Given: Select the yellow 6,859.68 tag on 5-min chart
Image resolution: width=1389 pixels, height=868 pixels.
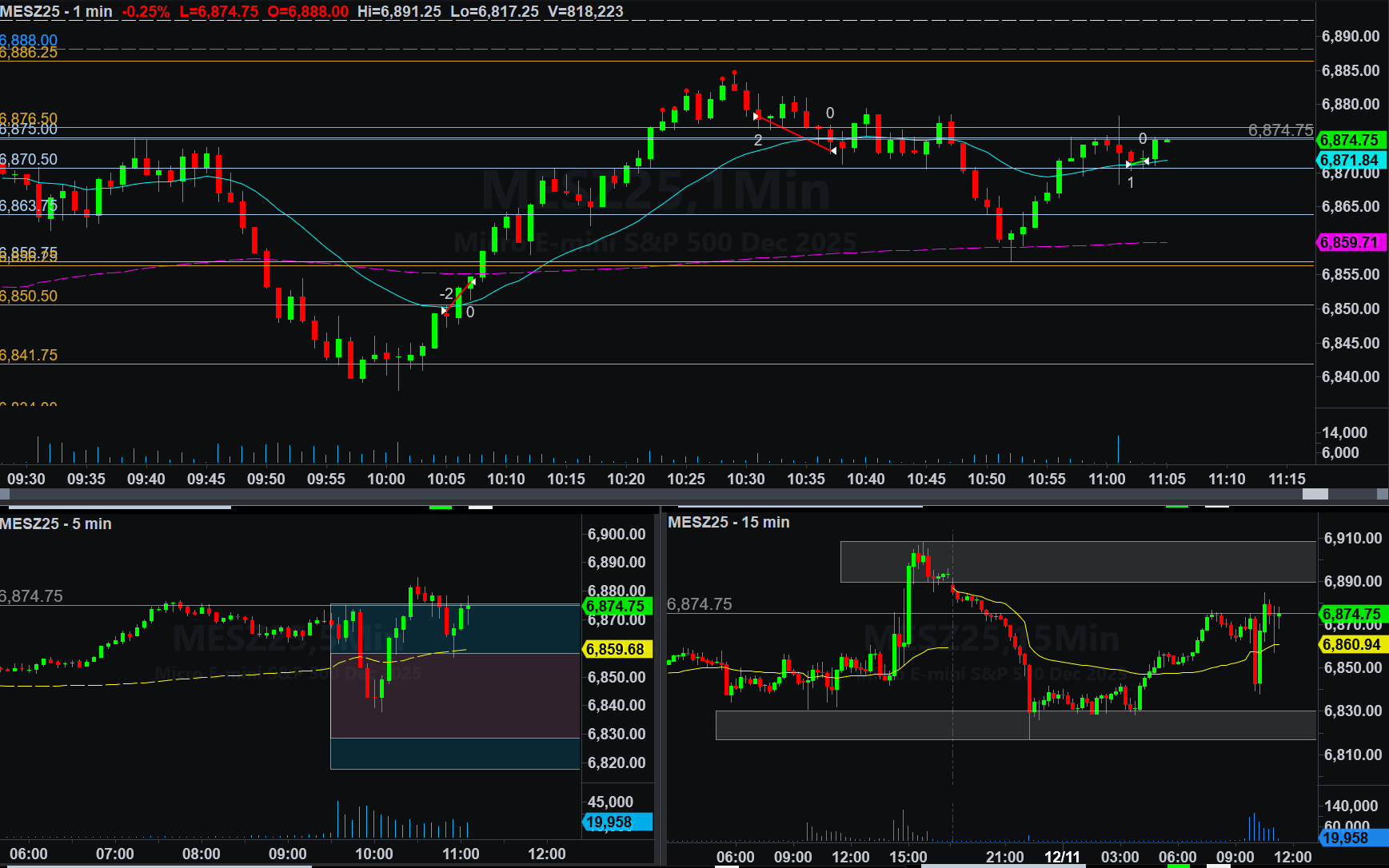Looking at the screenshot, I should point(616,649).
